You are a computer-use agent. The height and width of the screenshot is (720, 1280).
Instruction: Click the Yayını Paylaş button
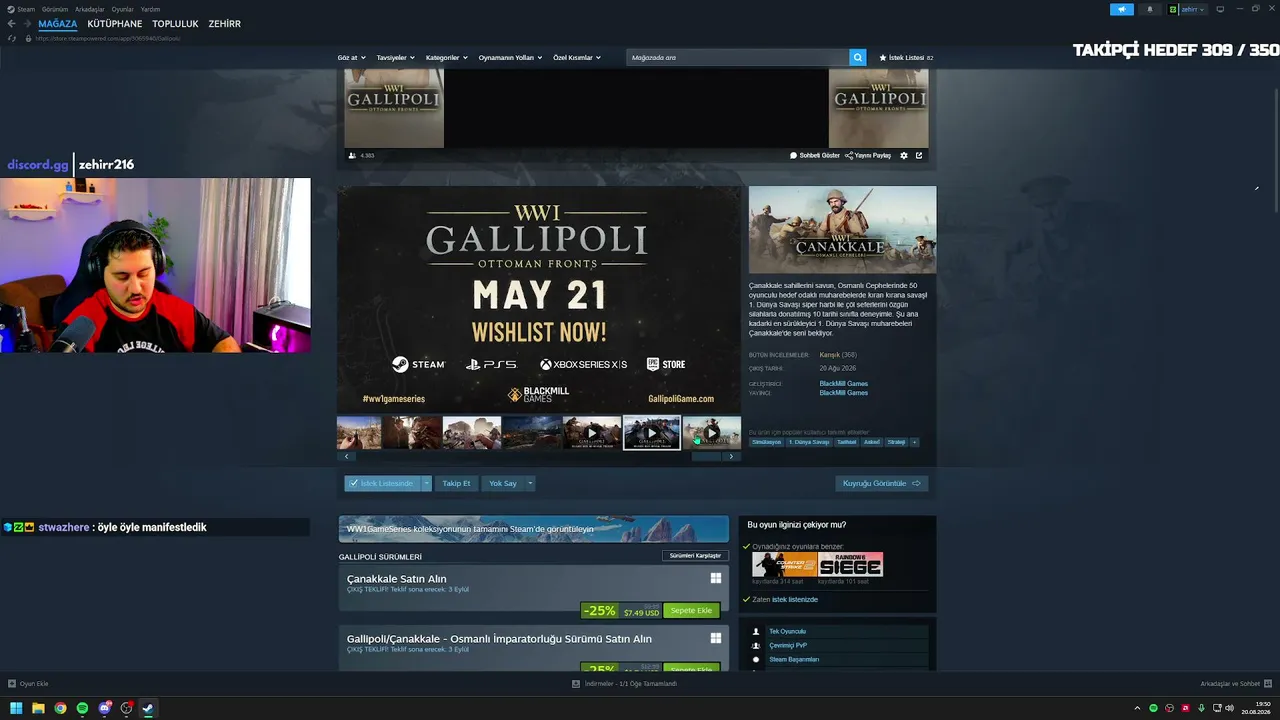(x=868, y=155)
